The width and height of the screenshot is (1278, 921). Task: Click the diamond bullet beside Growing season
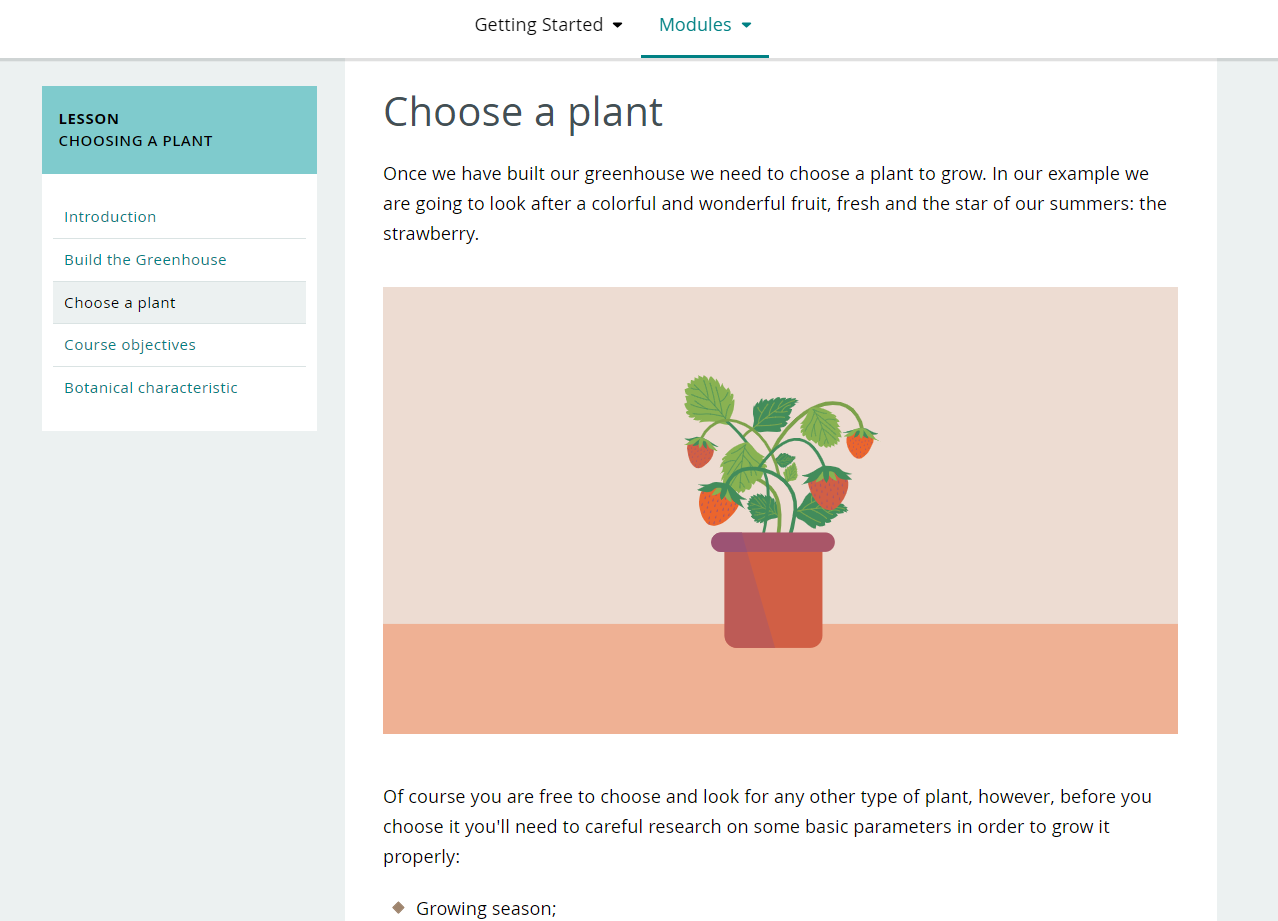[x=398, y=906]
